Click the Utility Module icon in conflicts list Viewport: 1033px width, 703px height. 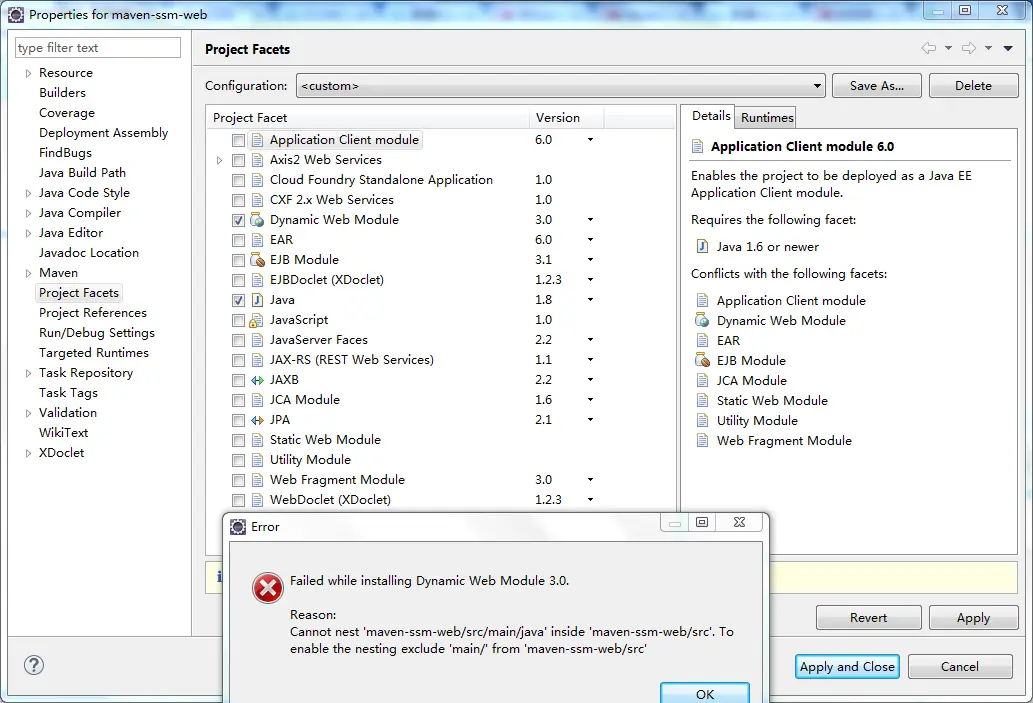coord(702,420)
